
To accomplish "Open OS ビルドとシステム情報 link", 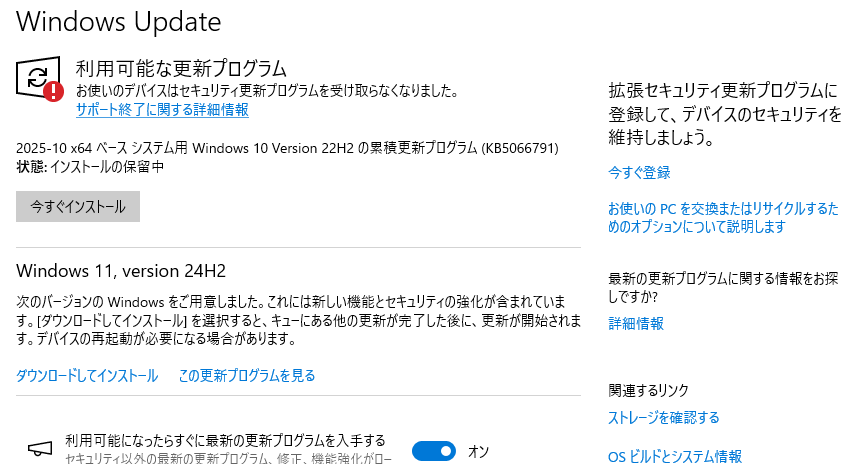I will [675, 457].
